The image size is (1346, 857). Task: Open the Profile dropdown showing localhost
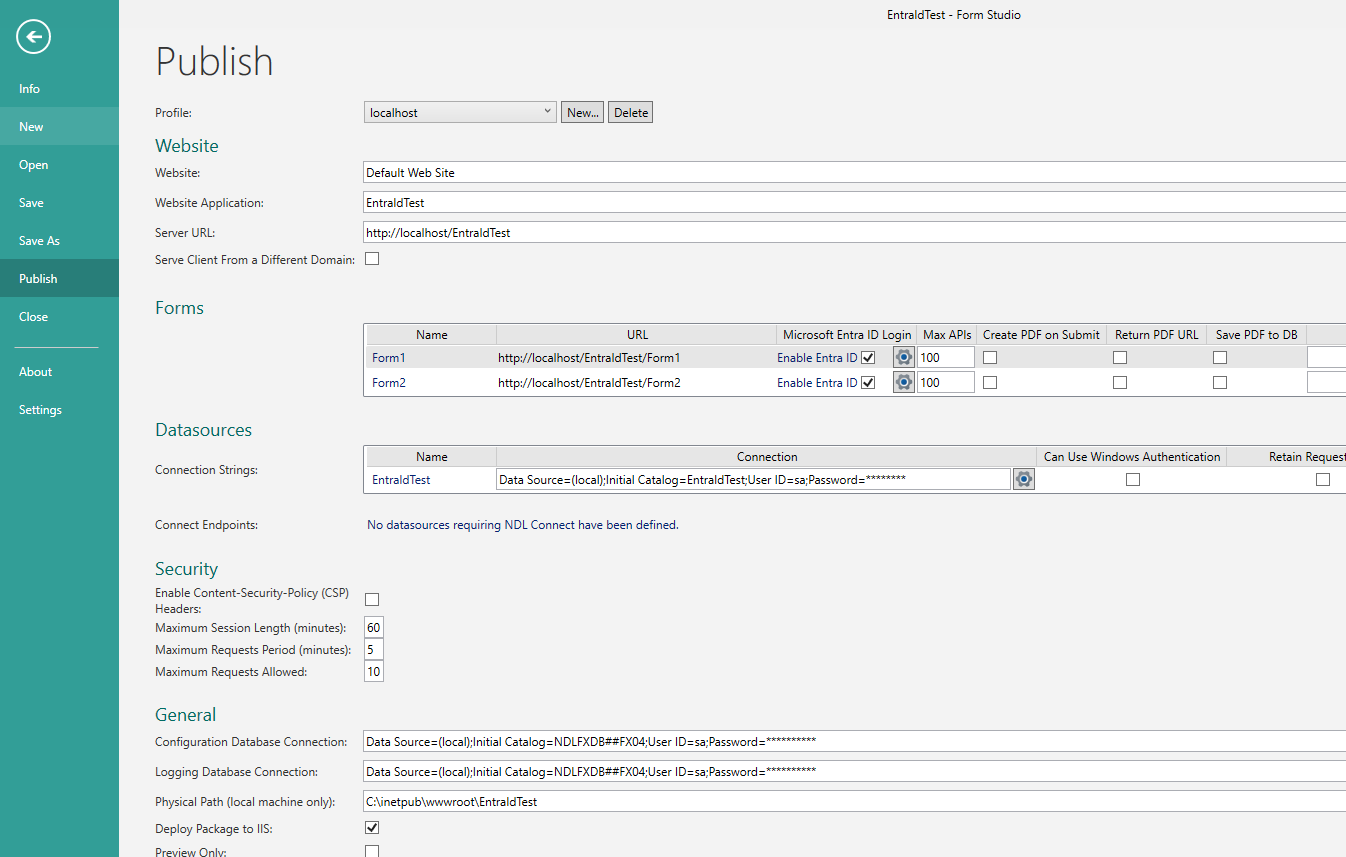click(546, 111)
